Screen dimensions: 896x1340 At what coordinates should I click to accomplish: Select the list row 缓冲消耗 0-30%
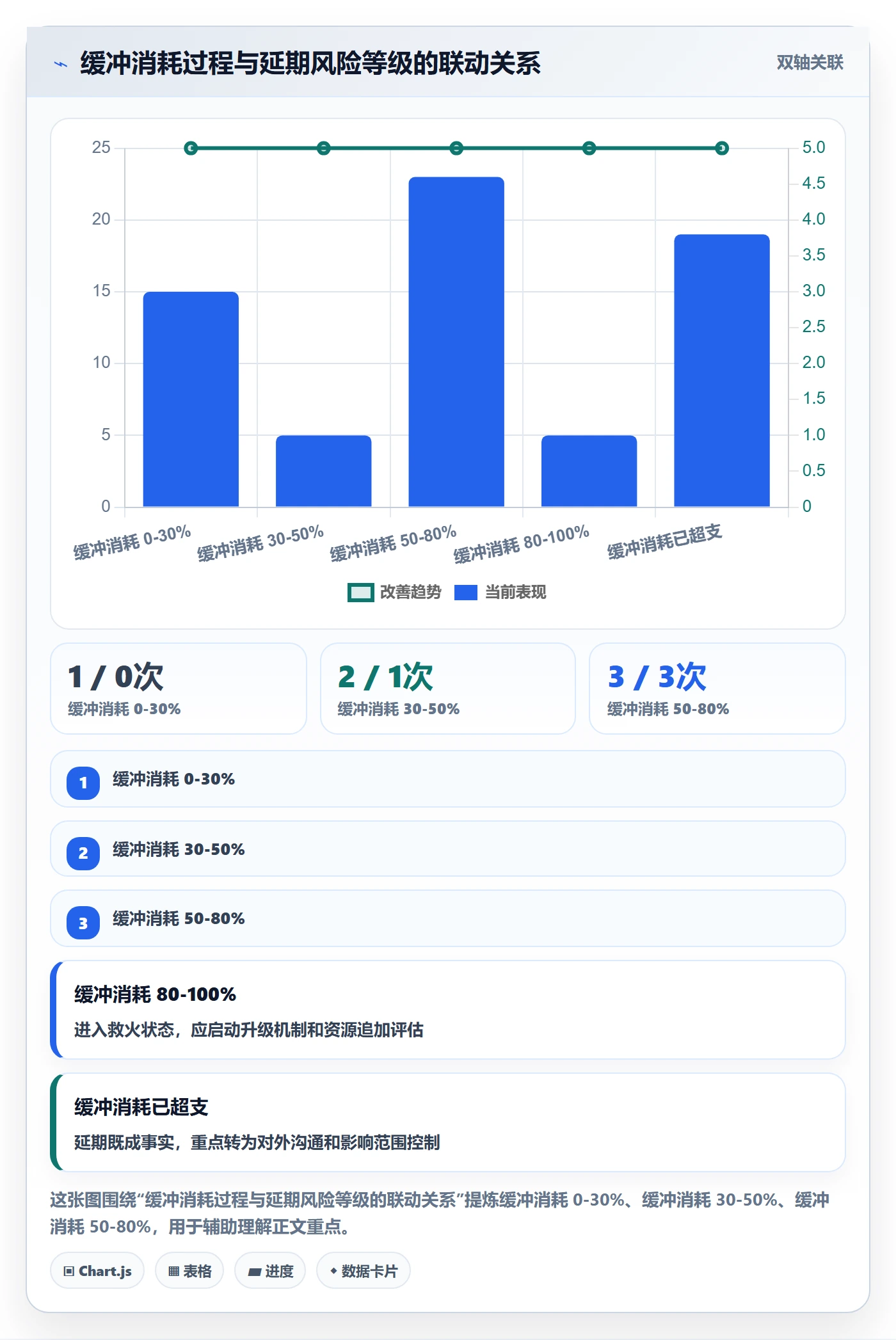tap(448, 779)
